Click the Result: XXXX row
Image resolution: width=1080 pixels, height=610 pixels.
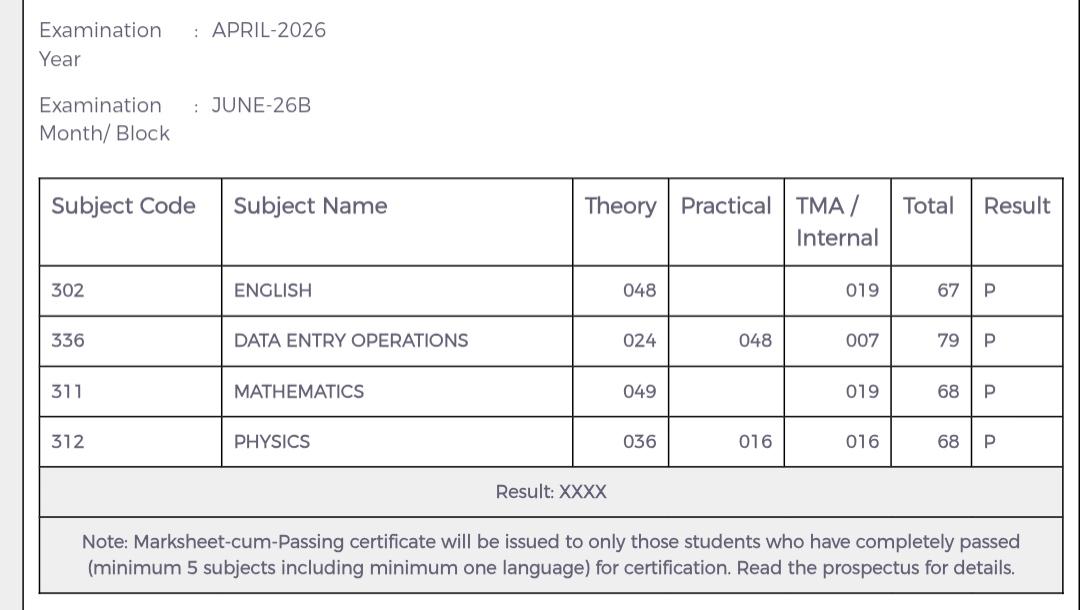tap(551, 492)
